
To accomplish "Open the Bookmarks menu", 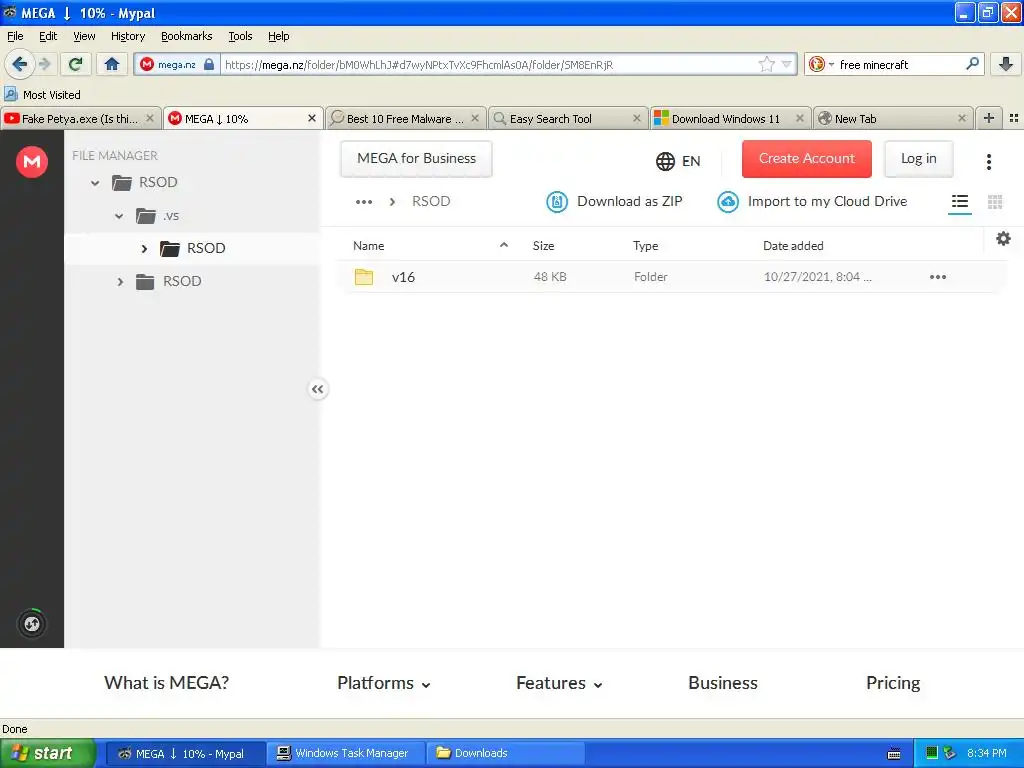I will click(x=186, y=36).
